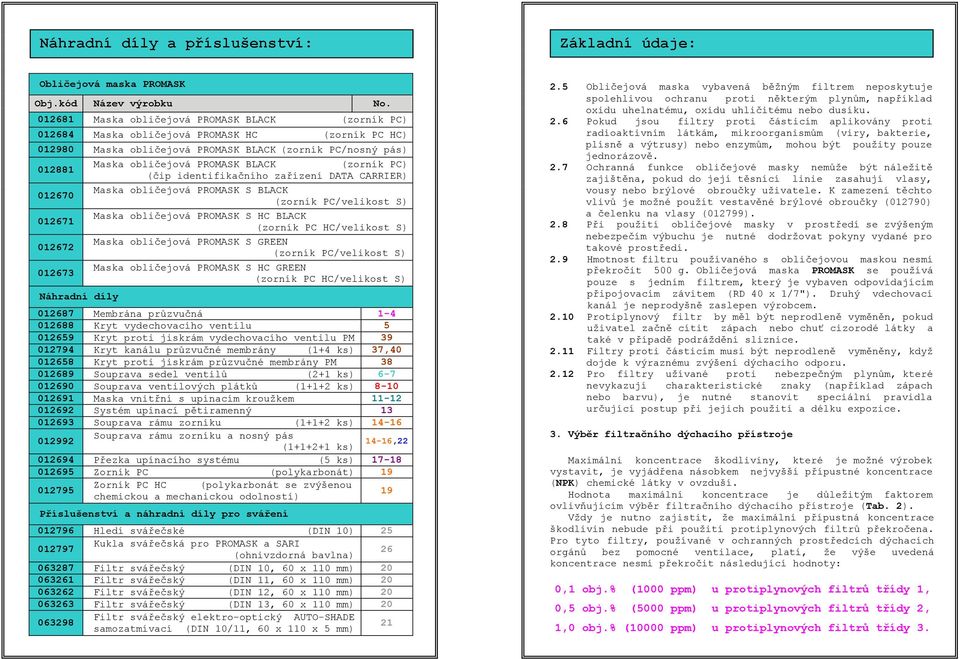Select product code 012980
Screen dimensions: 960x659
pyautogui.click(x=56, y=149)
